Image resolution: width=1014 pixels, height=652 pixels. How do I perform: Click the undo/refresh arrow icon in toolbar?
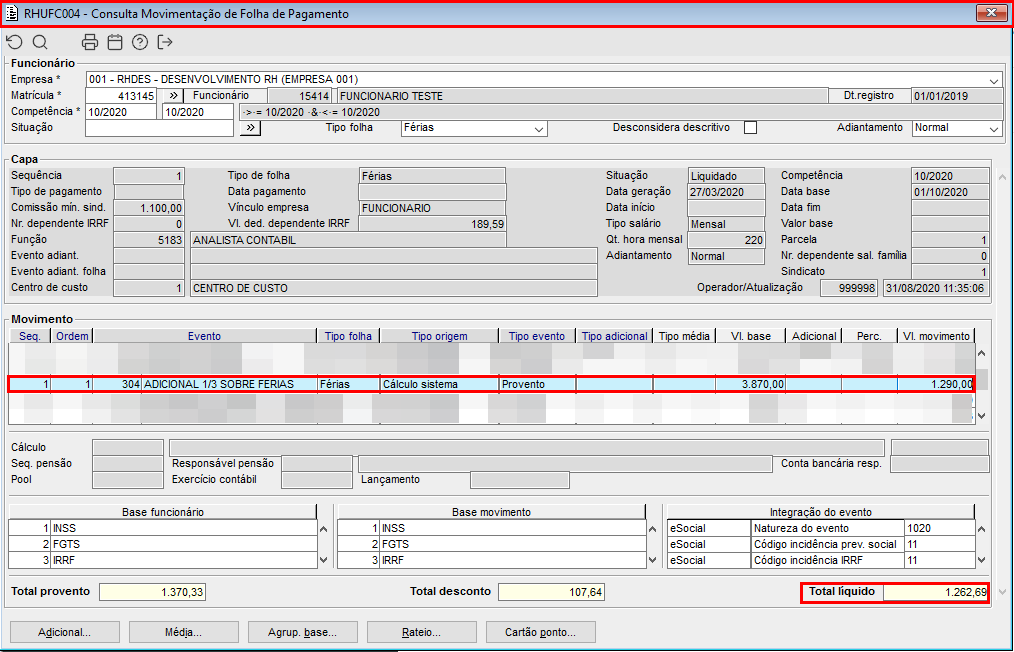[x=14, y=42]
